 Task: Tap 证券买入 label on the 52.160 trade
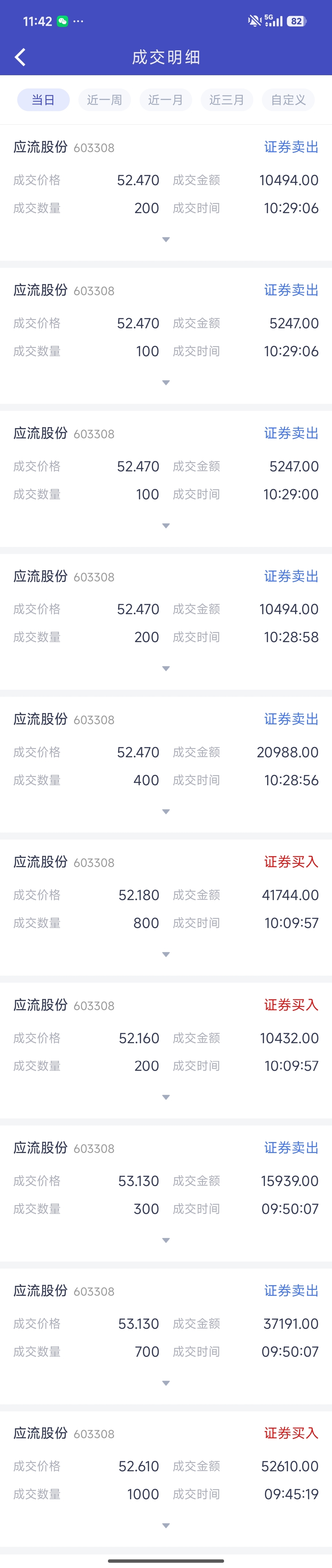(291, 1005)
